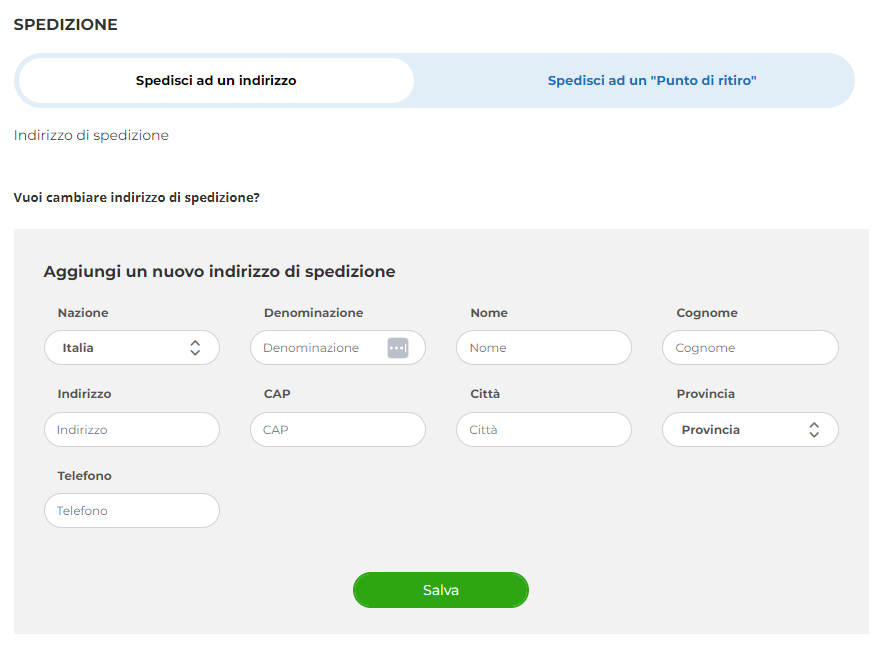Image resolution: width=880 pixels, height=650 pixels.
Task: Click the Salva green button
Action: click(x=441, y=590)
